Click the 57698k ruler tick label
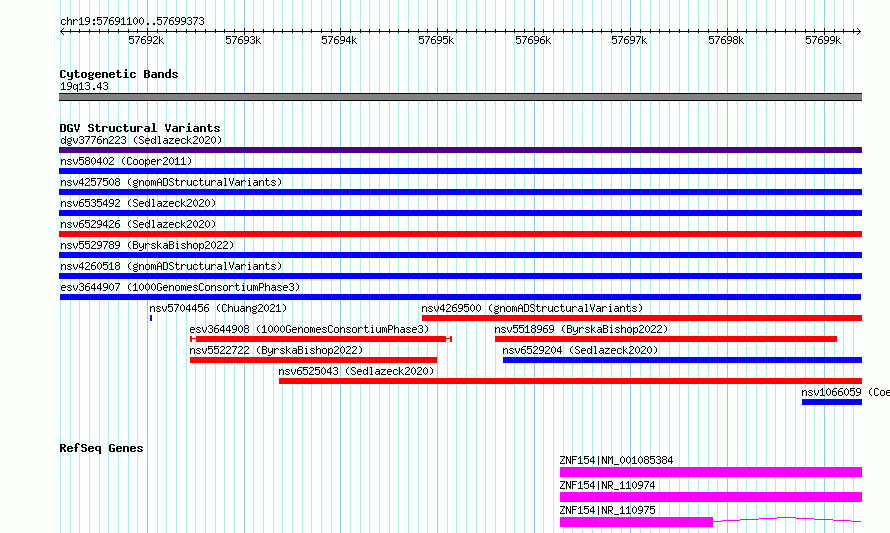The width and height of the screenshot is (890, 533). tap(726, 40)
